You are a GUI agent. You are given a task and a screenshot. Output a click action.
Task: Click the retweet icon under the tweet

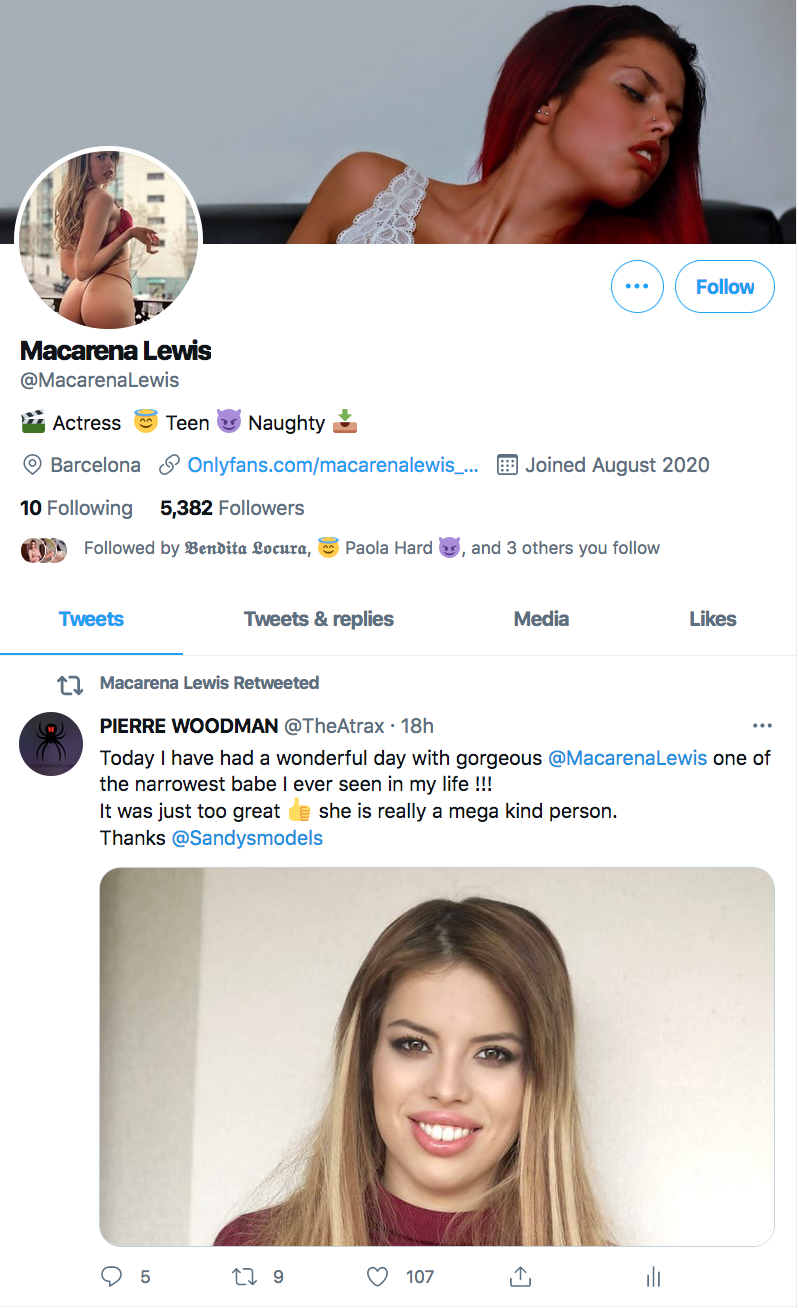(x=244, y=1276)
